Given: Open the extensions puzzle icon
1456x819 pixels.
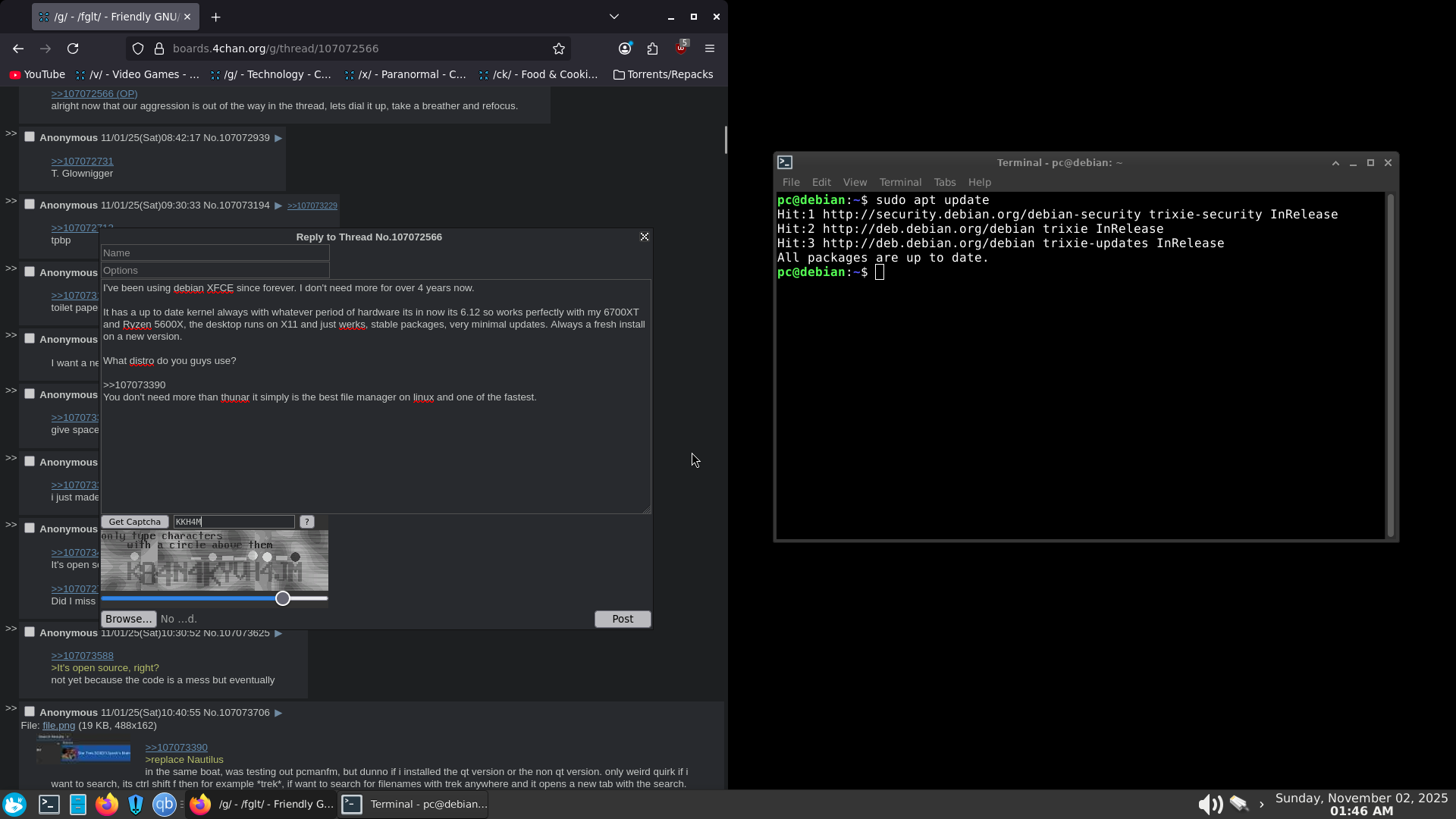Looking at the screenshot, I should 653,49.
